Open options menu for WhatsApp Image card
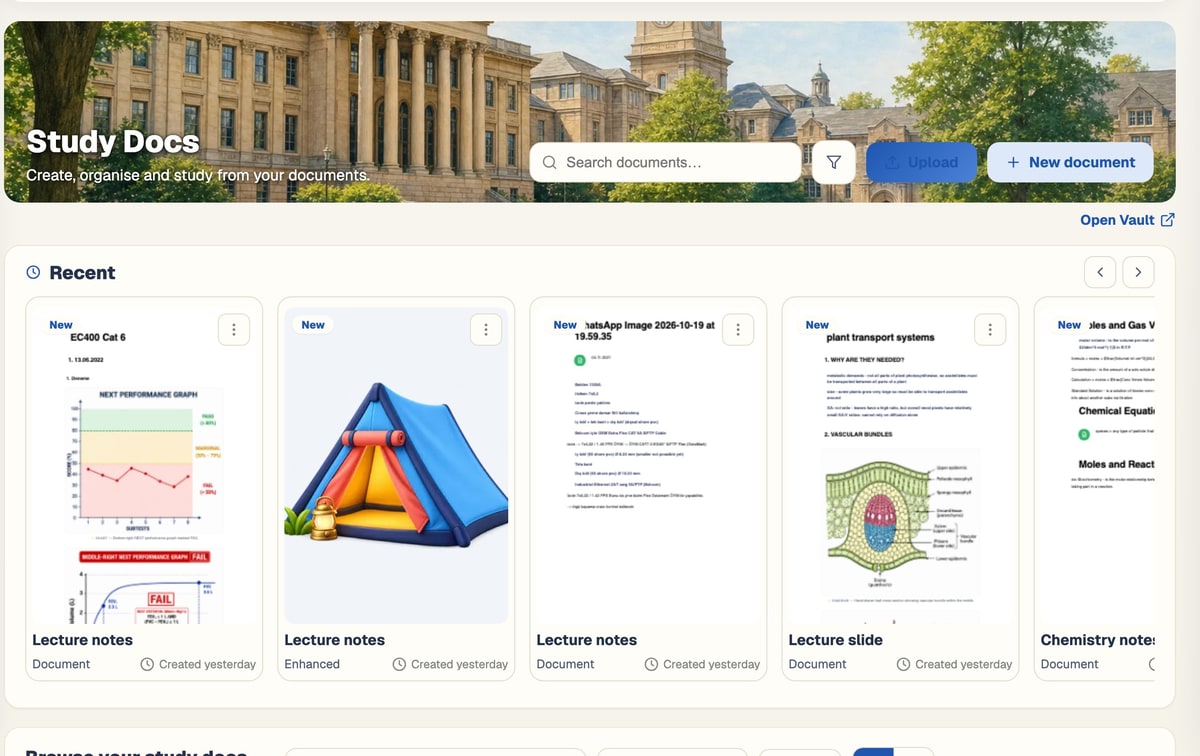This screenshot has height=756, width=1200. point(737,329)
